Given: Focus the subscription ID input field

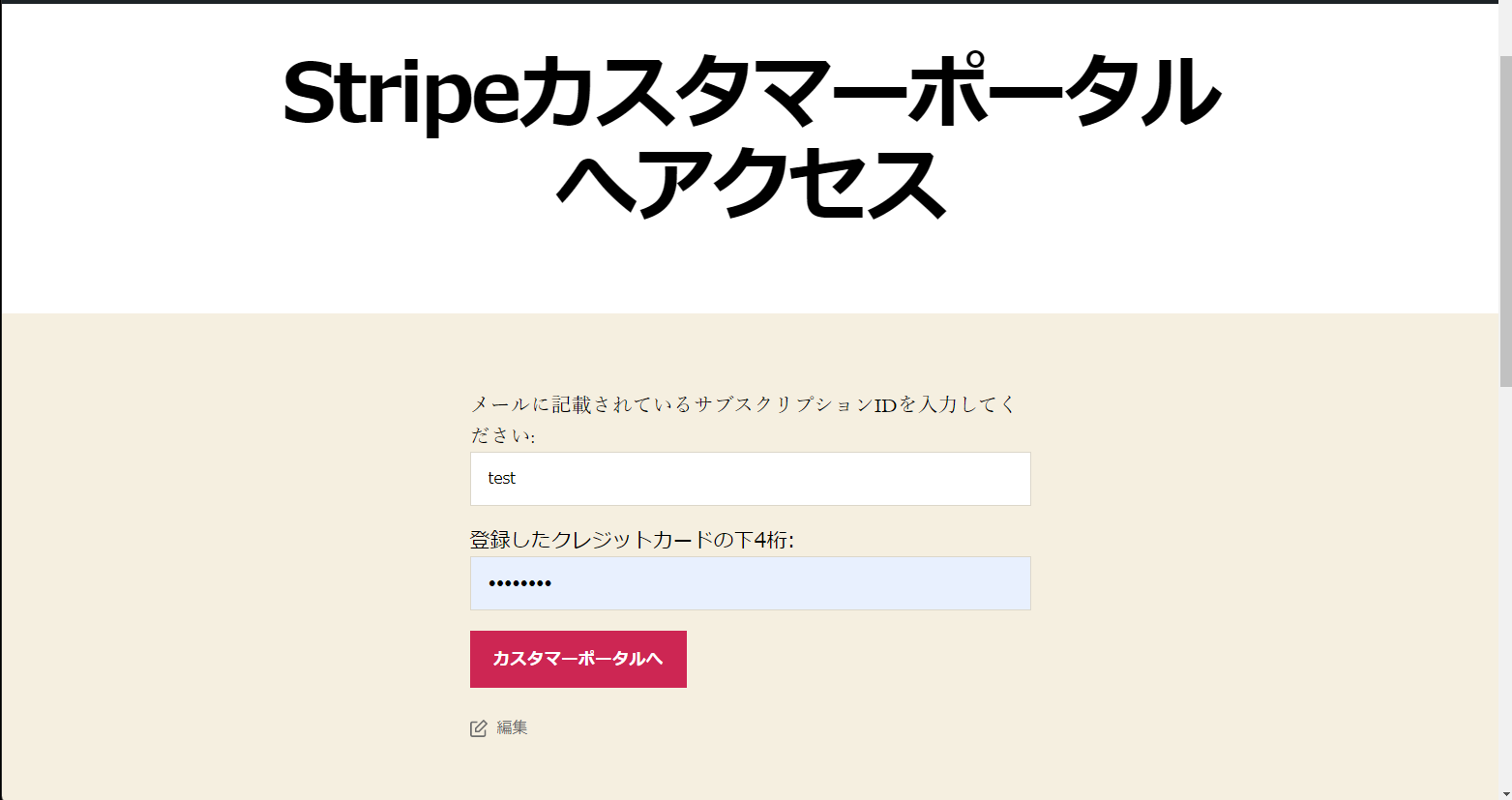Looking at the screenshot, I should pyautogui.click(x=750, y=479).
